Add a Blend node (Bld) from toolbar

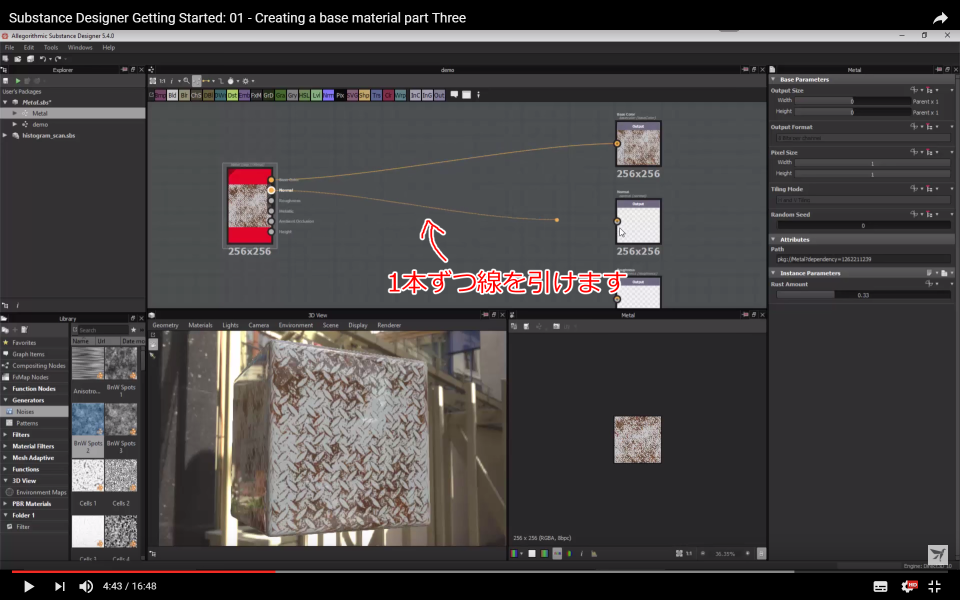172,96
